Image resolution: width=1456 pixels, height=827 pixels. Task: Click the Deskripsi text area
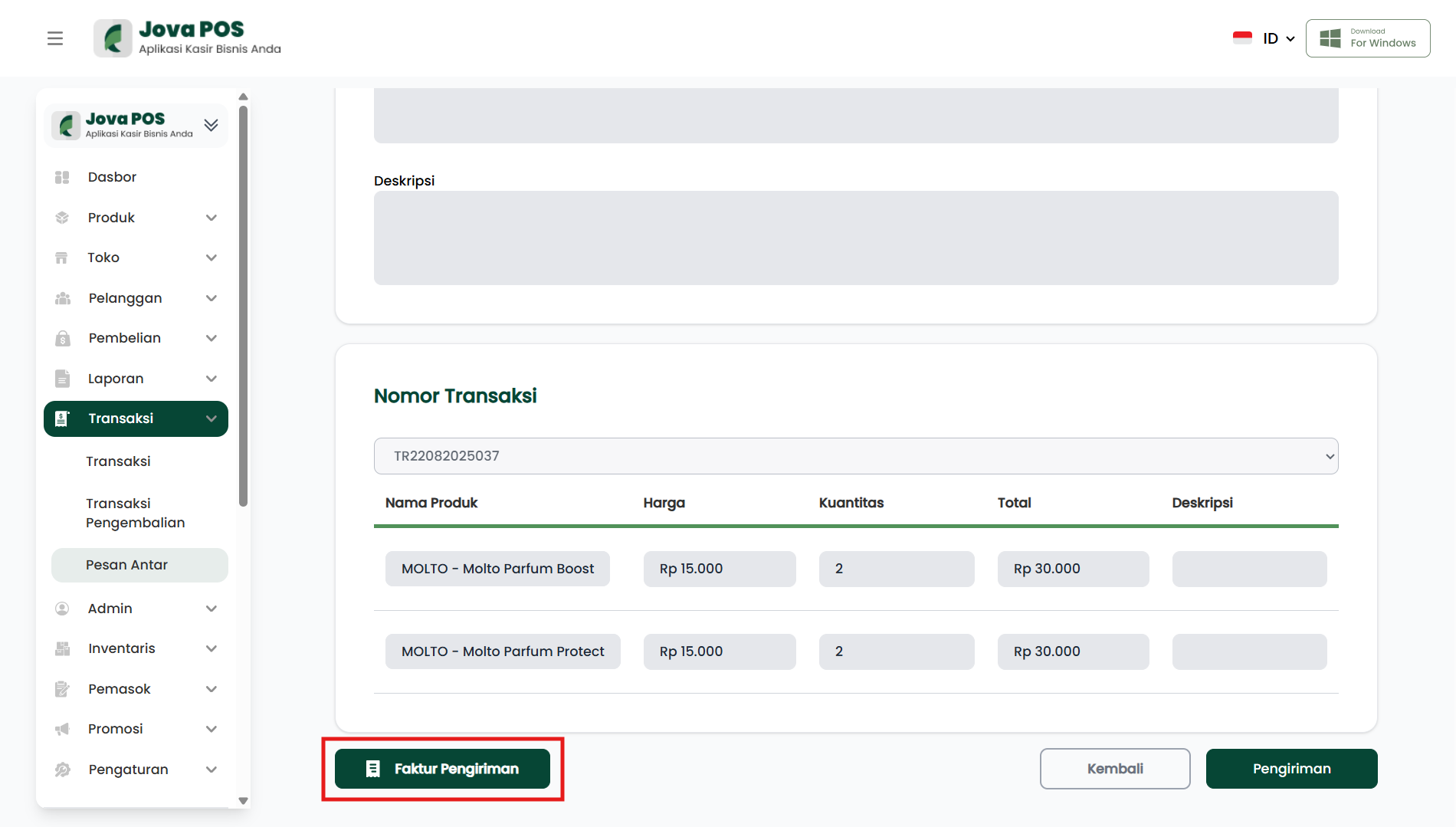pos(855,238)
